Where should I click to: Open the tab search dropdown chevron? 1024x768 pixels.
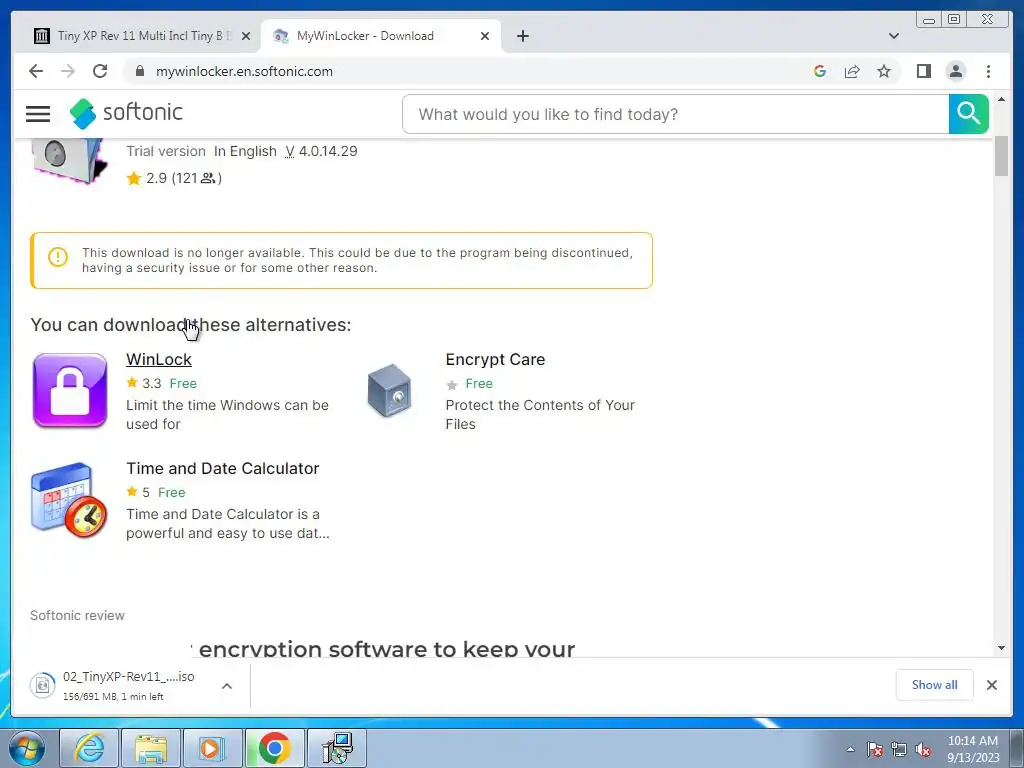click(x=893, y=36)
